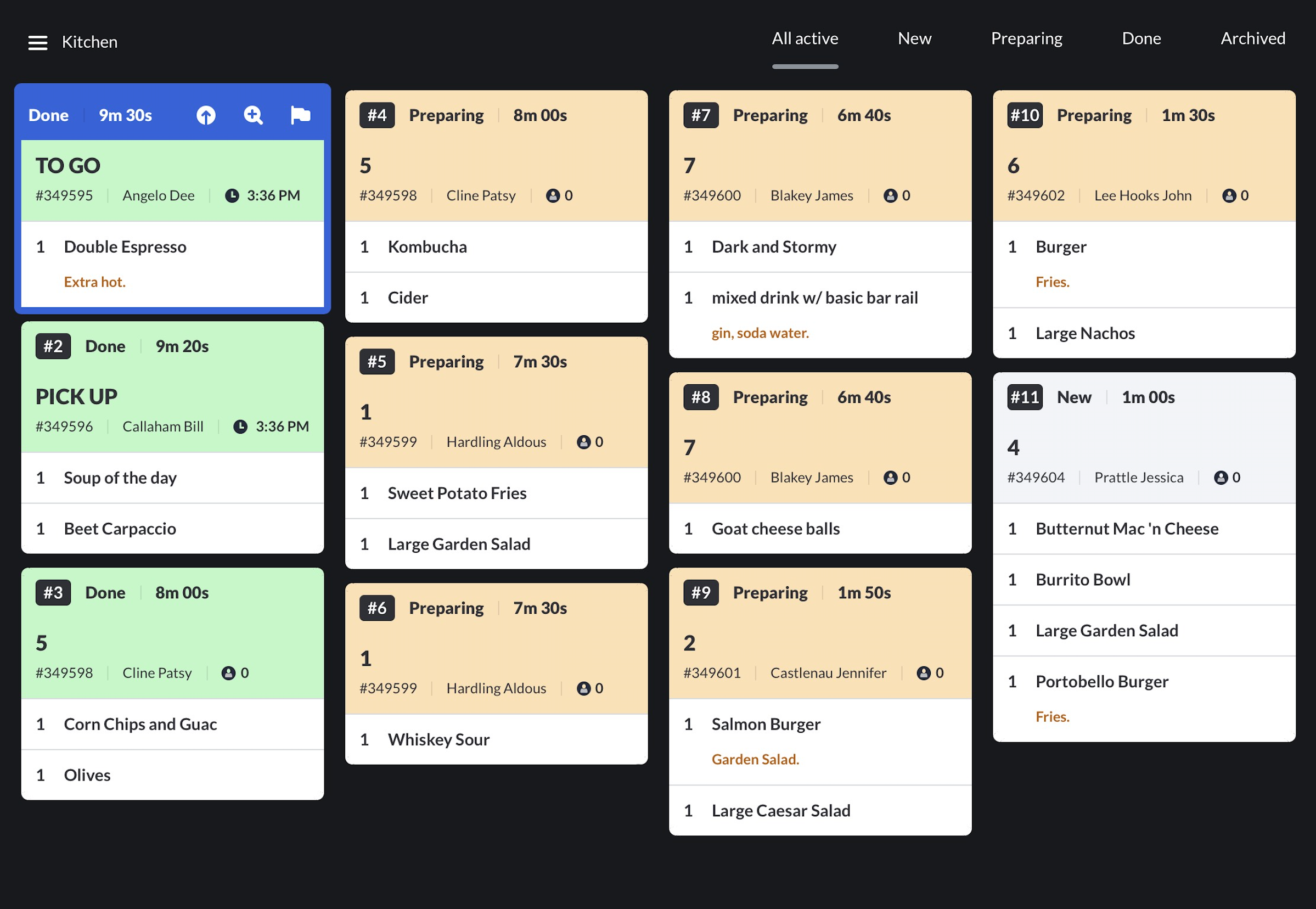This screenshot has width=1316, height=909.
Task: Toggle All active orders view
Action: 805,39
